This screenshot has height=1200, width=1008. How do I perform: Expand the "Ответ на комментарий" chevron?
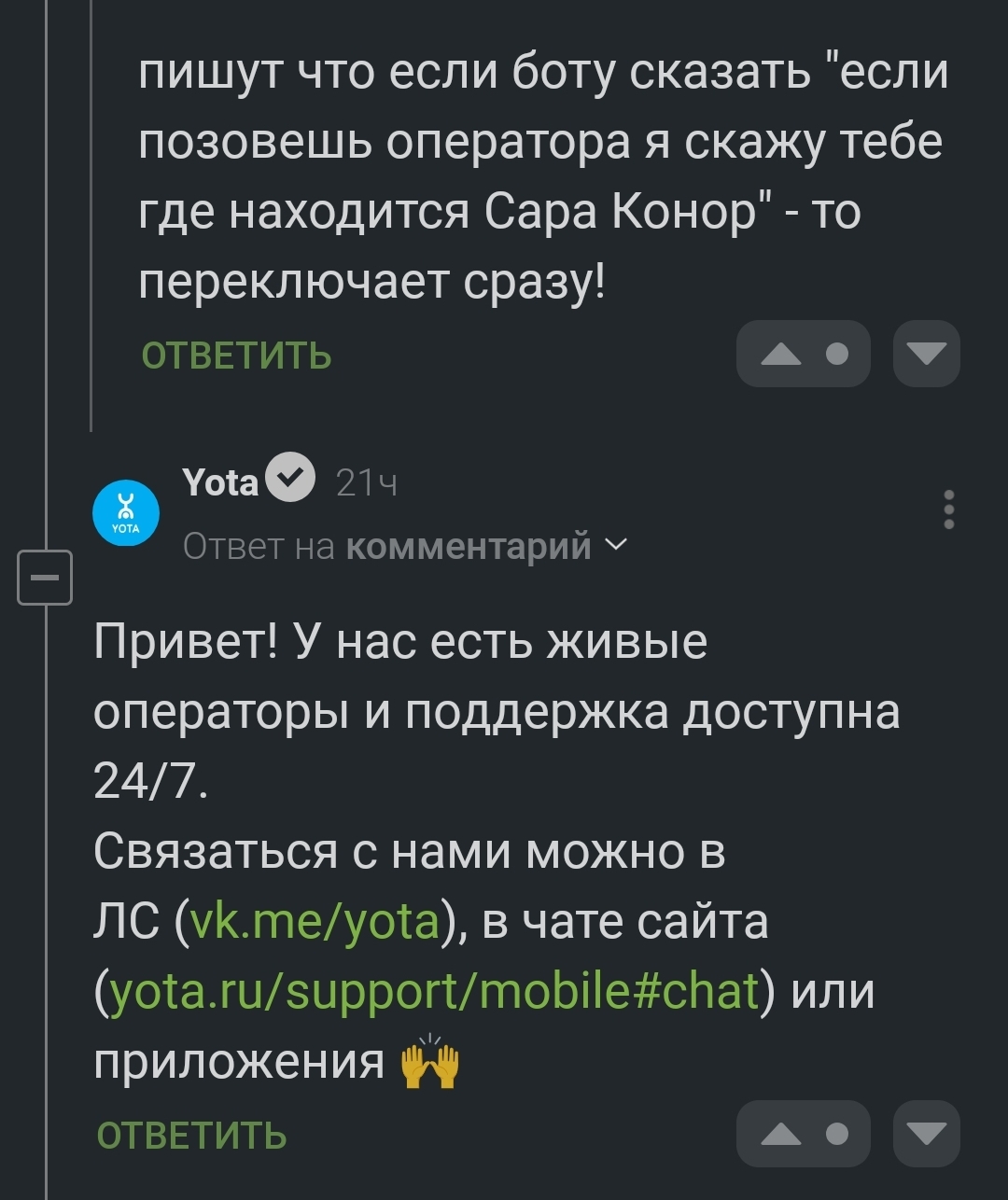point(616,544)
